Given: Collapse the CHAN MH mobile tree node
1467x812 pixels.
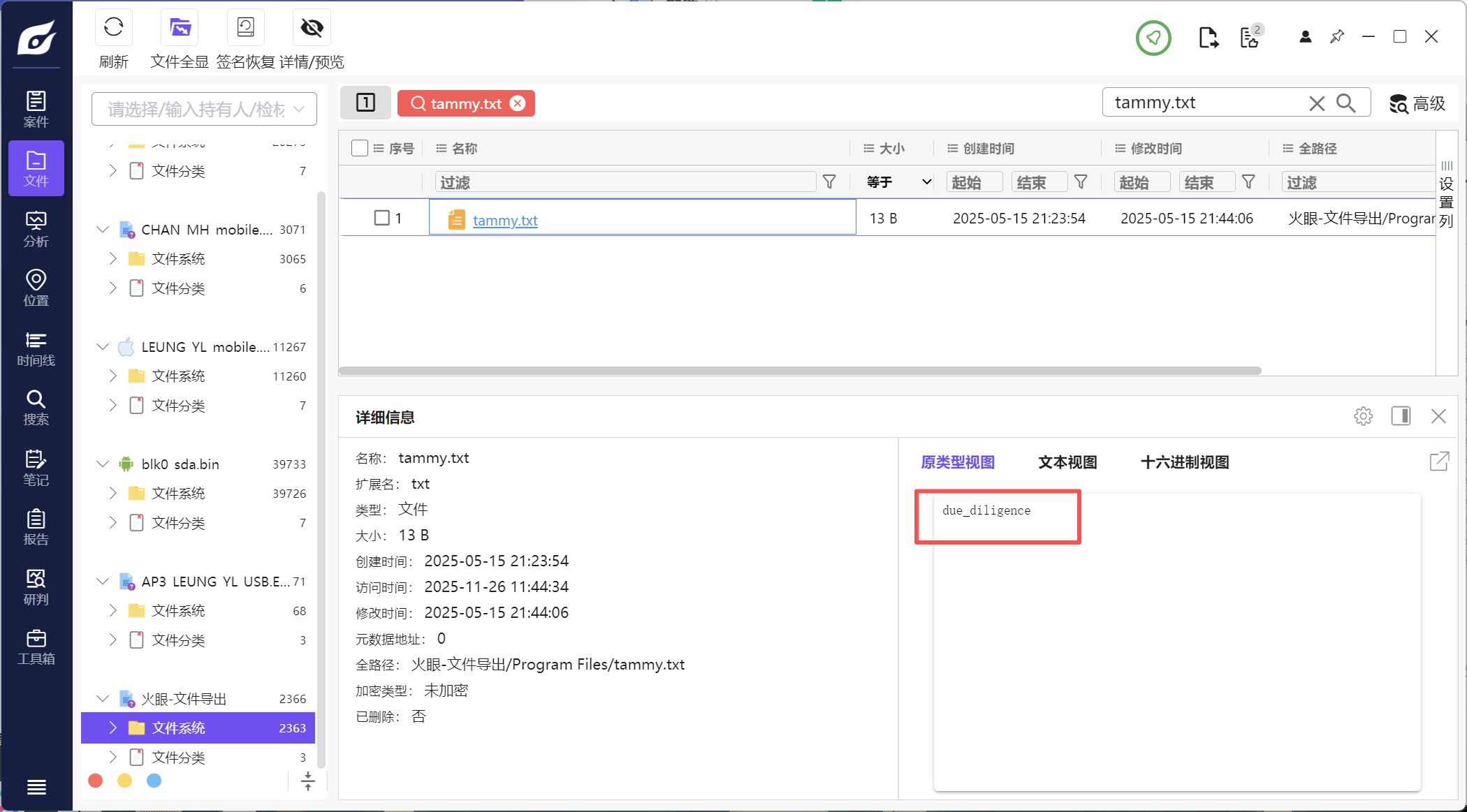Looking at the screenshot, I should click(103, 230).
